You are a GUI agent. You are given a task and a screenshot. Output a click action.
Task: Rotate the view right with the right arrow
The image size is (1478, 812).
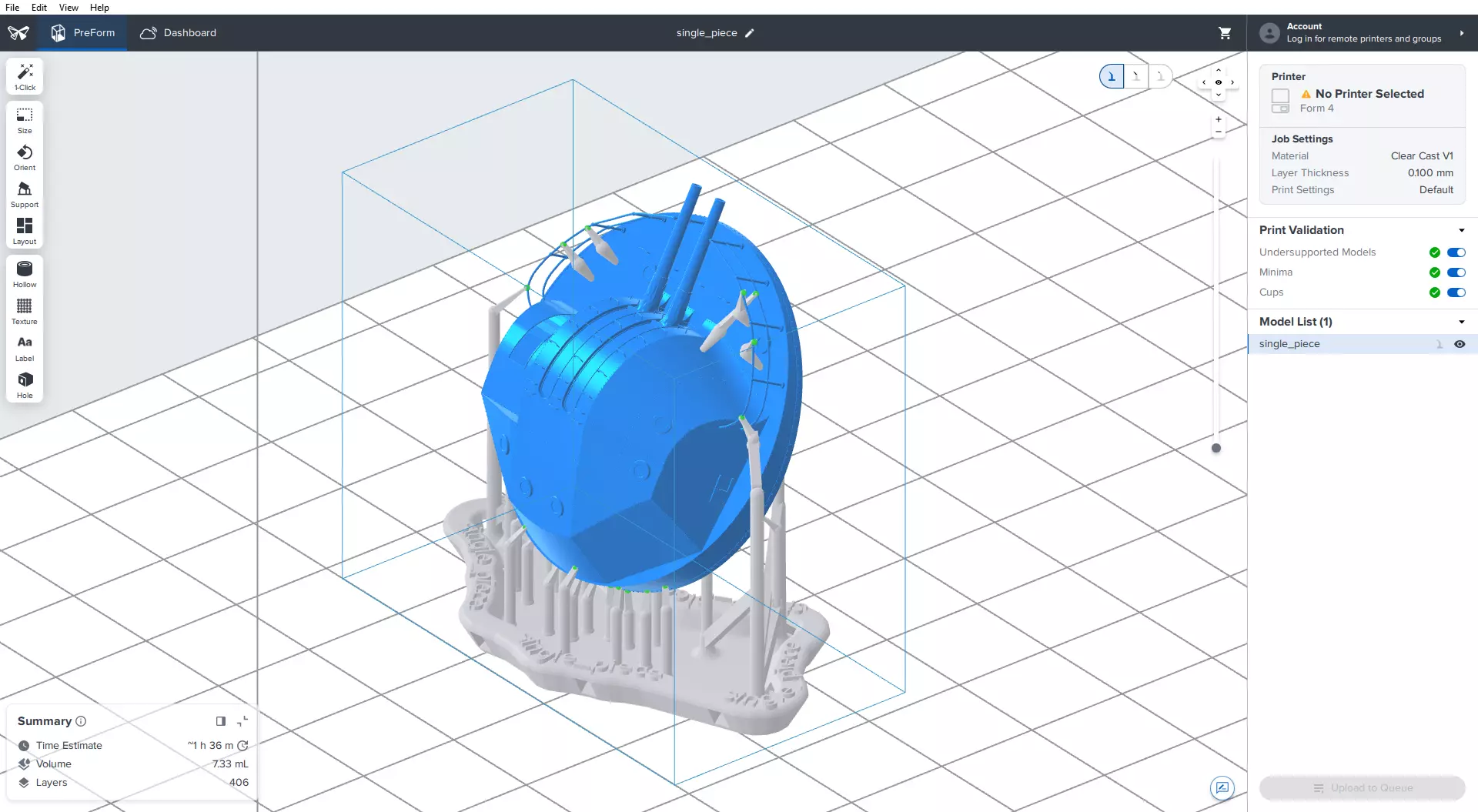1232,82
